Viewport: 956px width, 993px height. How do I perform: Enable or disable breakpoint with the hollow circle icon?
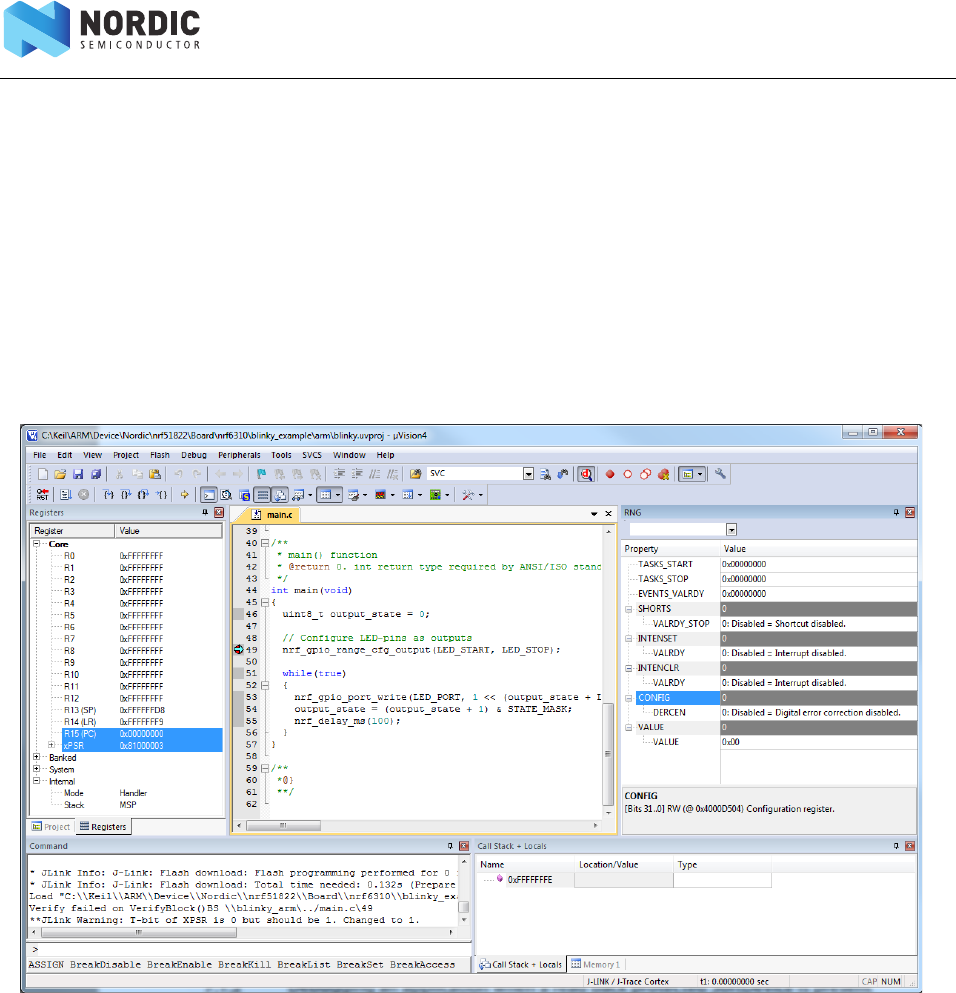pos(627,474)
